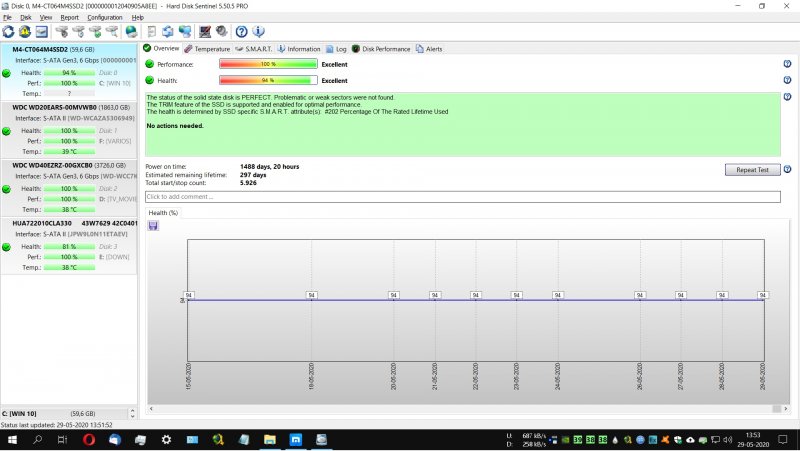Screen dimensions: 800x451
Task: Click the save floppy icon above health chart
Action: 153,226
